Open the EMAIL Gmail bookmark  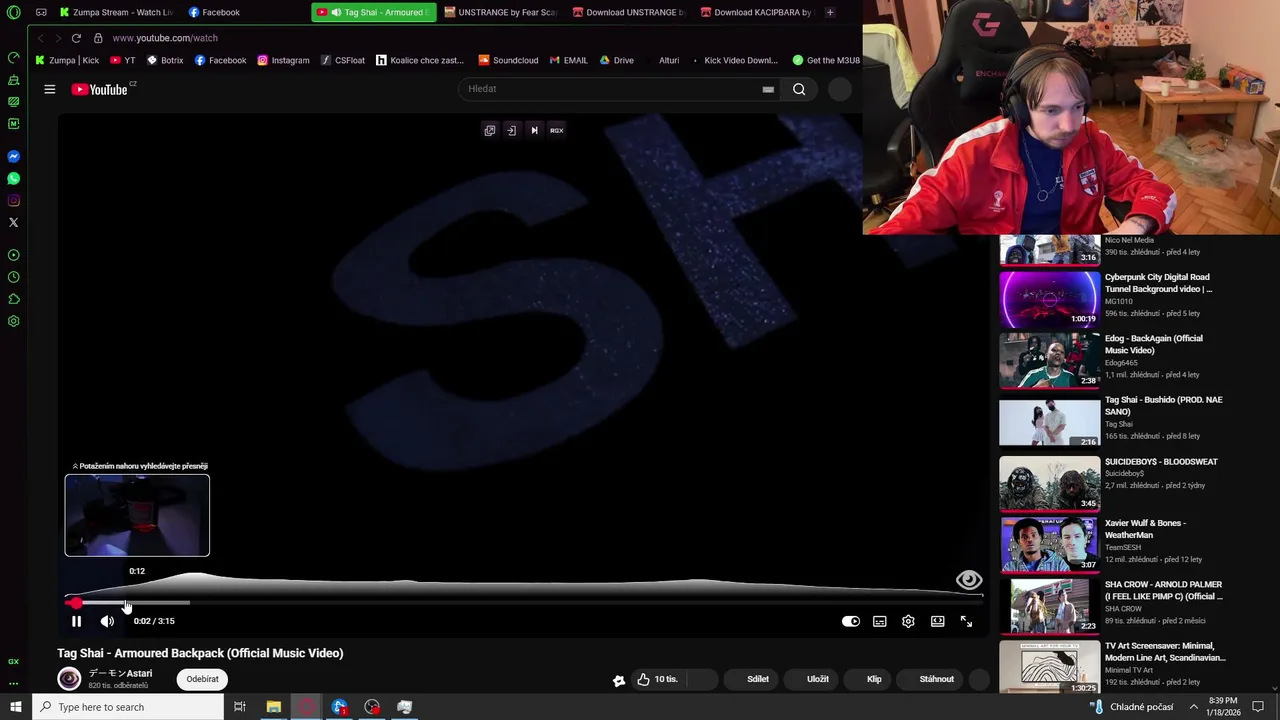coord(568,60)
